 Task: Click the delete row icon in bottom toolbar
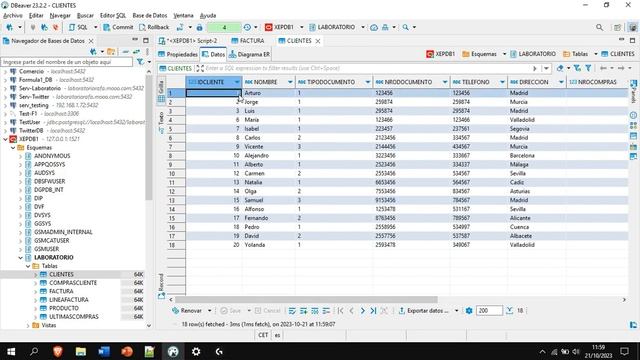[326, 311]
